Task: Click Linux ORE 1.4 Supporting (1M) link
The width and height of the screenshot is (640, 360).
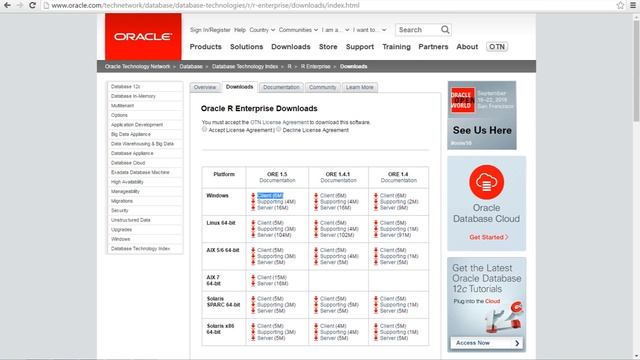Action: coord(399,229)
